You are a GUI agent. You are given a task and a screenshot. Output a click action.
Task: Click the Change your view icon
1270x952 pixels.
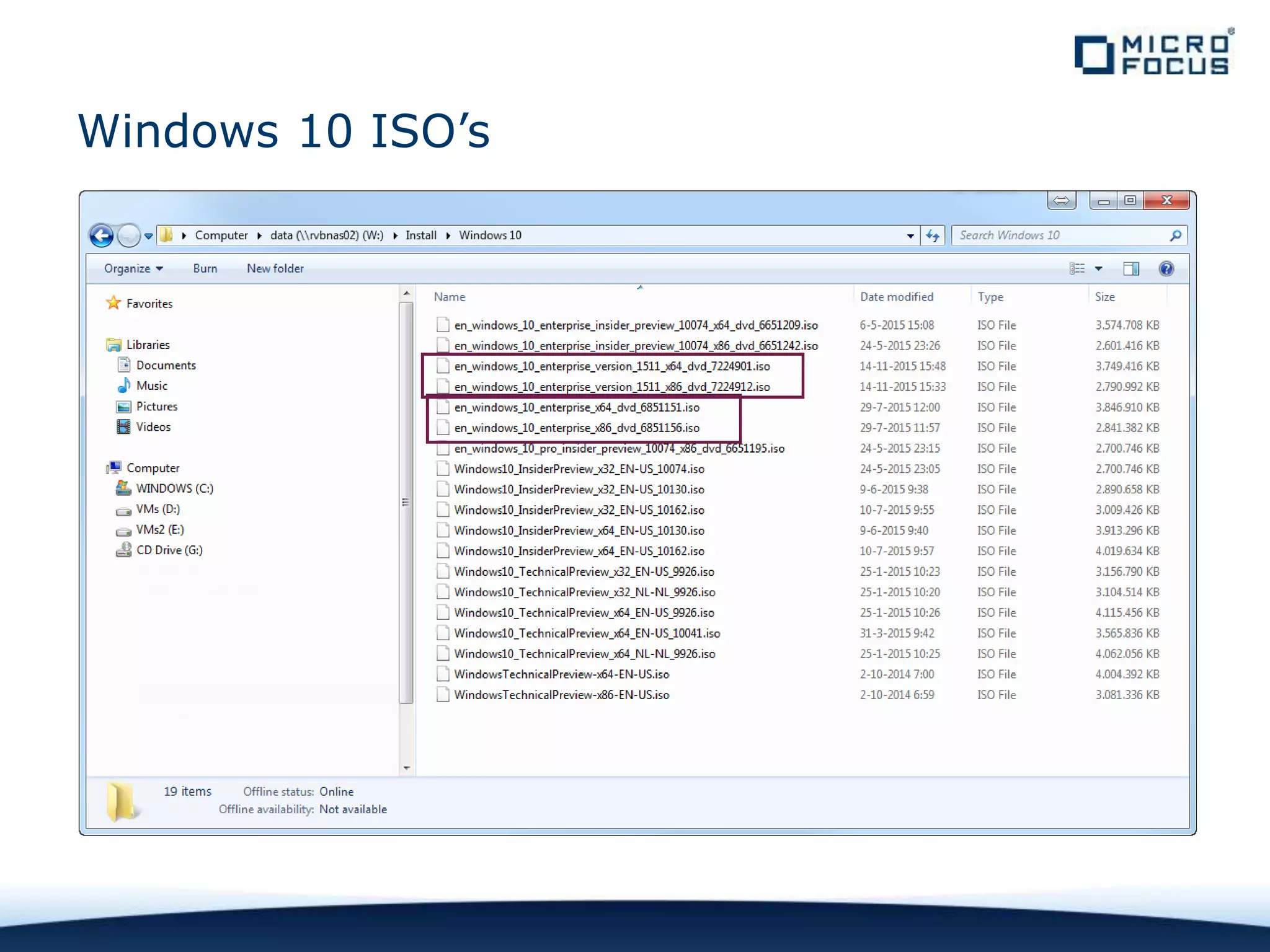[1077, 268]
